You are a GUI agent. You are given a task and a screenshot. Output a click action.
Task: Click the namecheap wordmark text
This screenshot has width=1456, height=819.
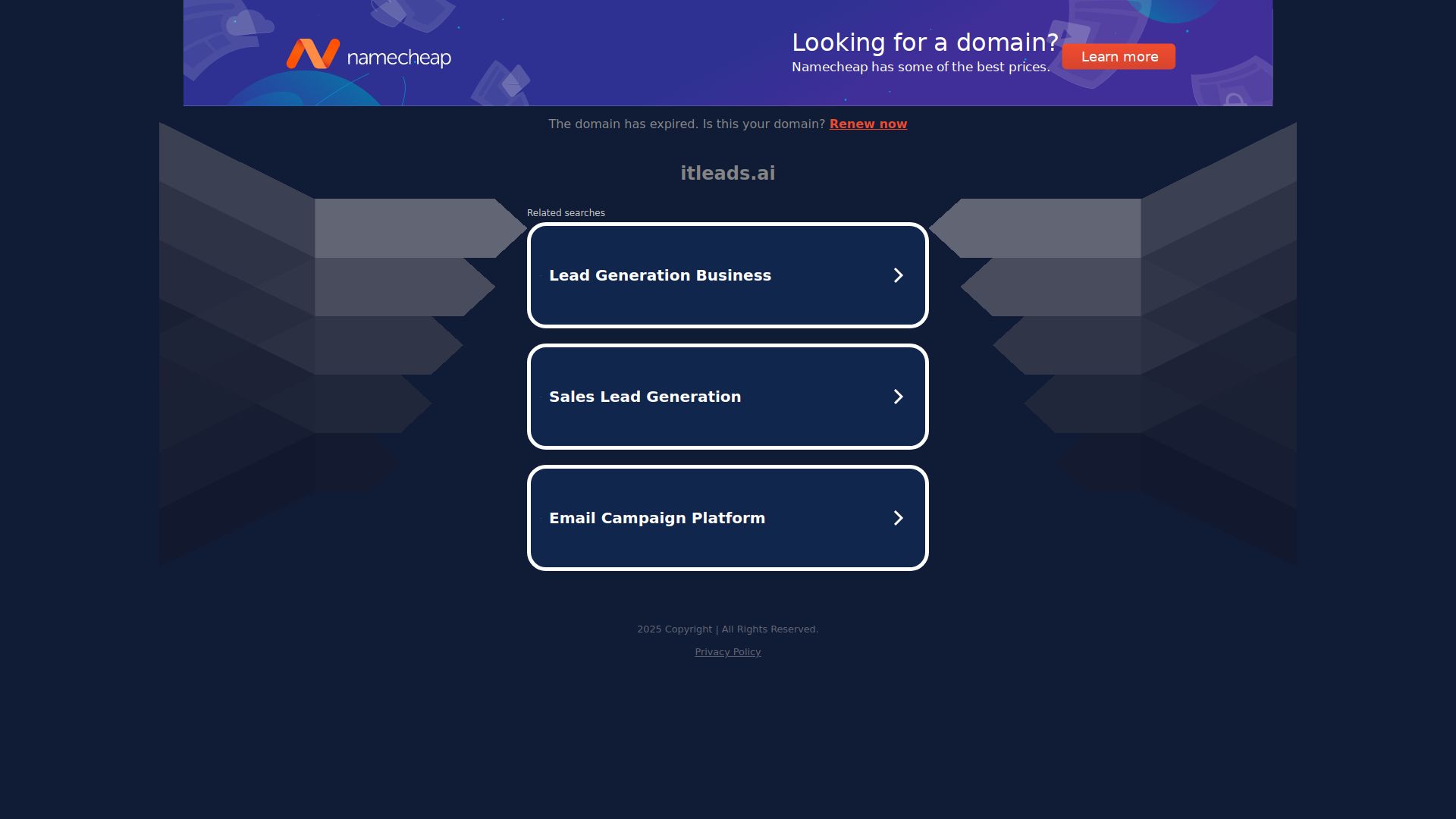399,58
